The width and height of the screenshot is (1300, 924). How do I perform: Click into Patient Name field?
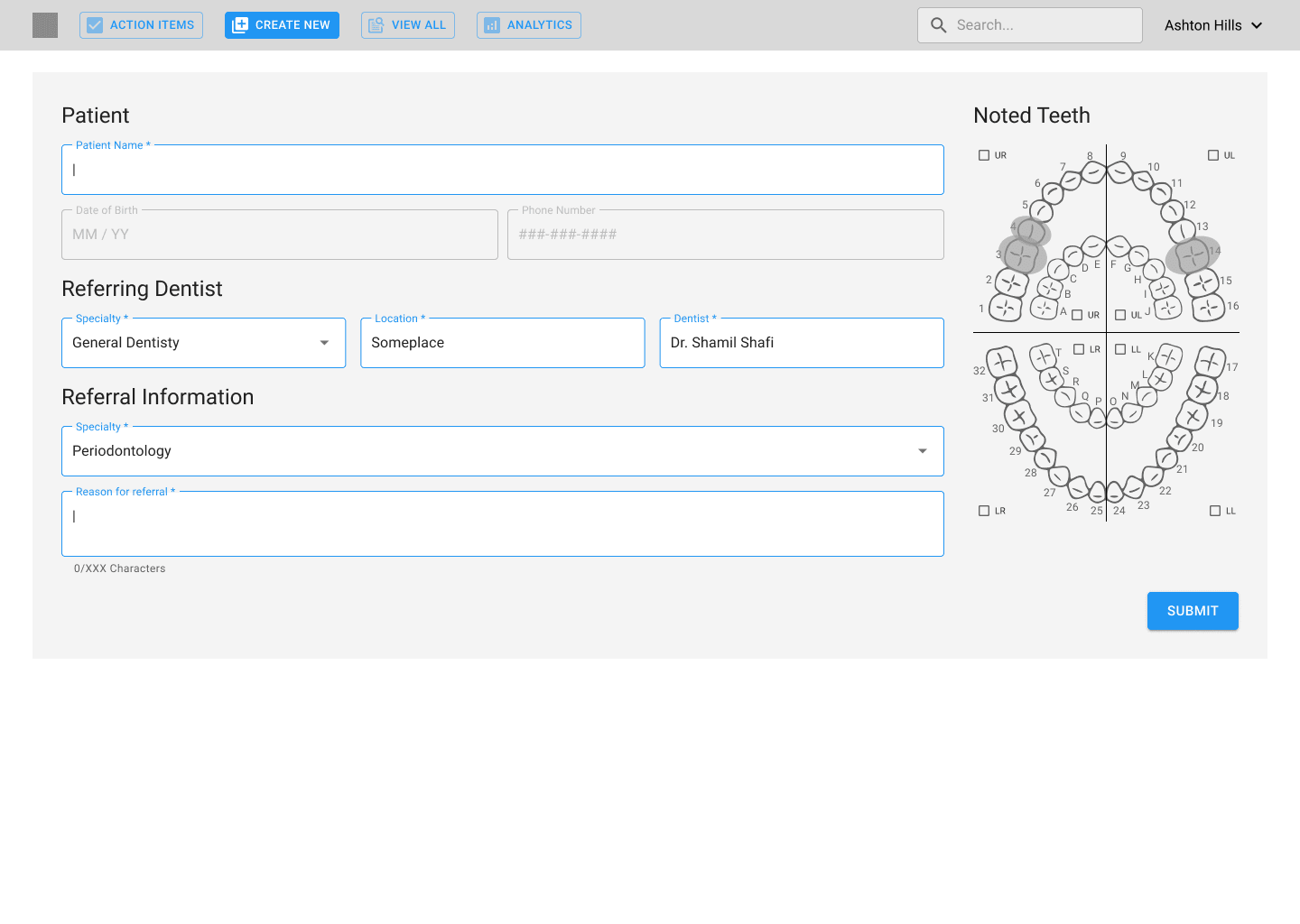[503, 170]
